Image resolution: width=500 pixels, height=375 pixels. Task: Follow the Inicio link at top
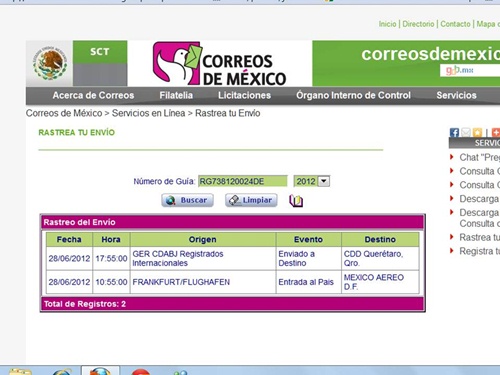(x=387, y=24)
